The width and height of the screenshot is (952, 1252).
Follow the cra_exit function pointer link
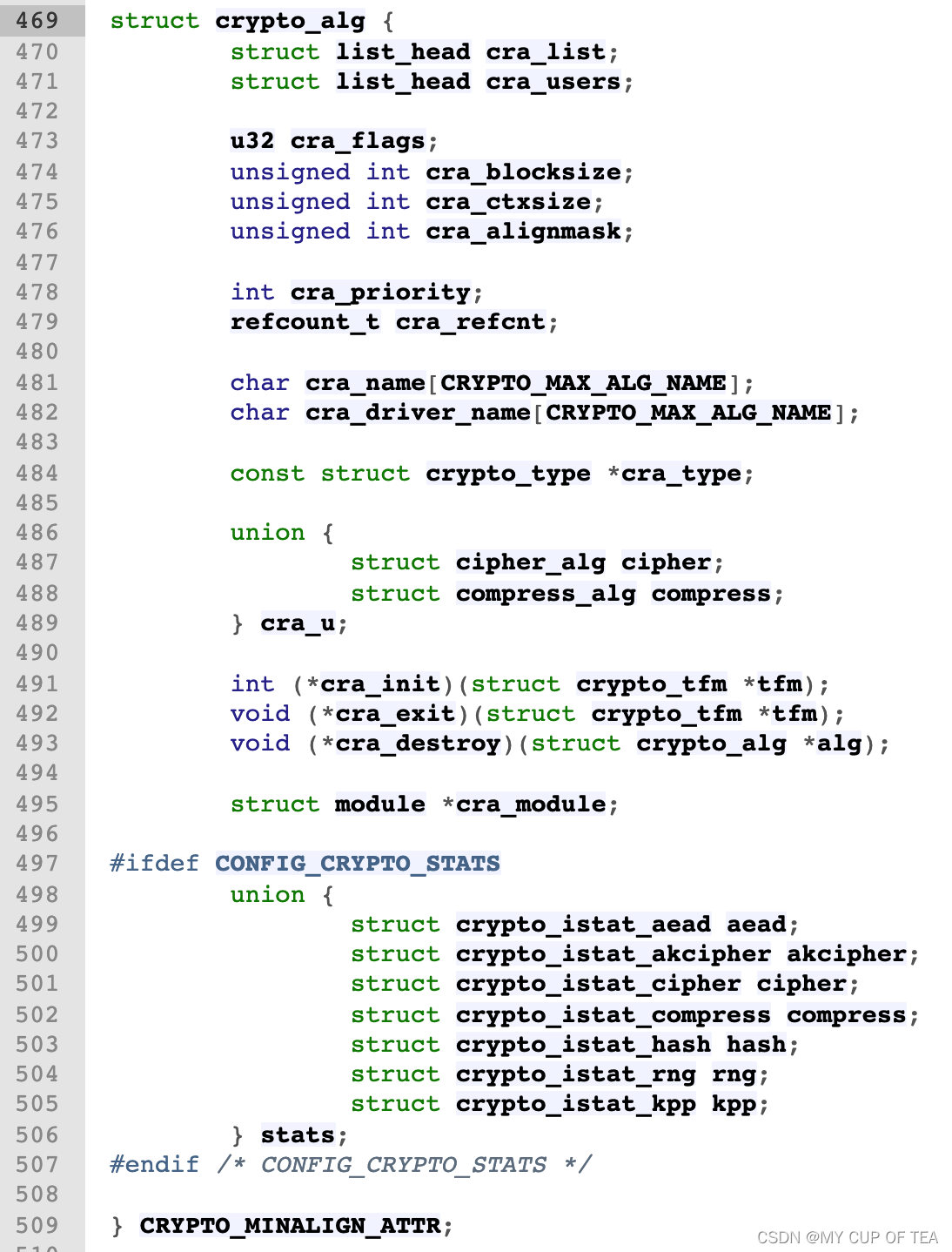tap(395, 714)
